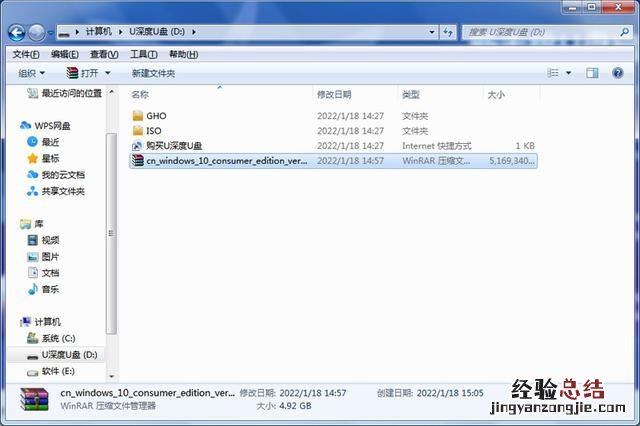
Task: Click 新建文件夹 on the toolbar
Action: 153,73
